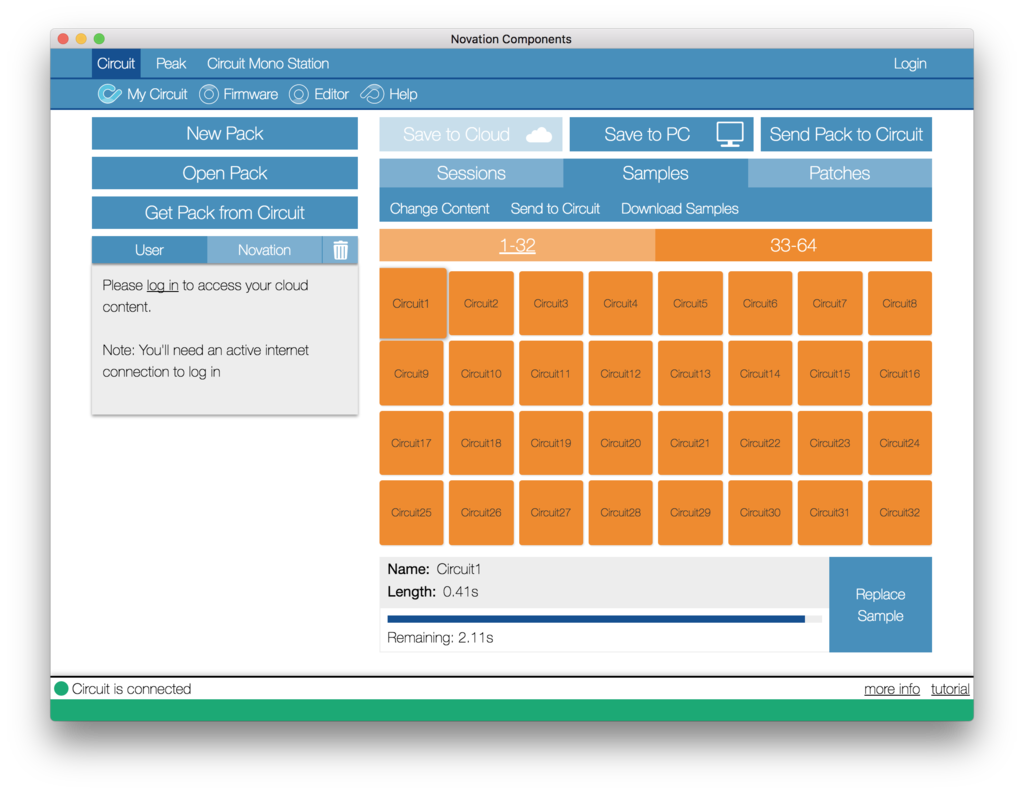Click the sample memory usage bar
Viewport: 1024px width, 793px height.
[604, 619]
